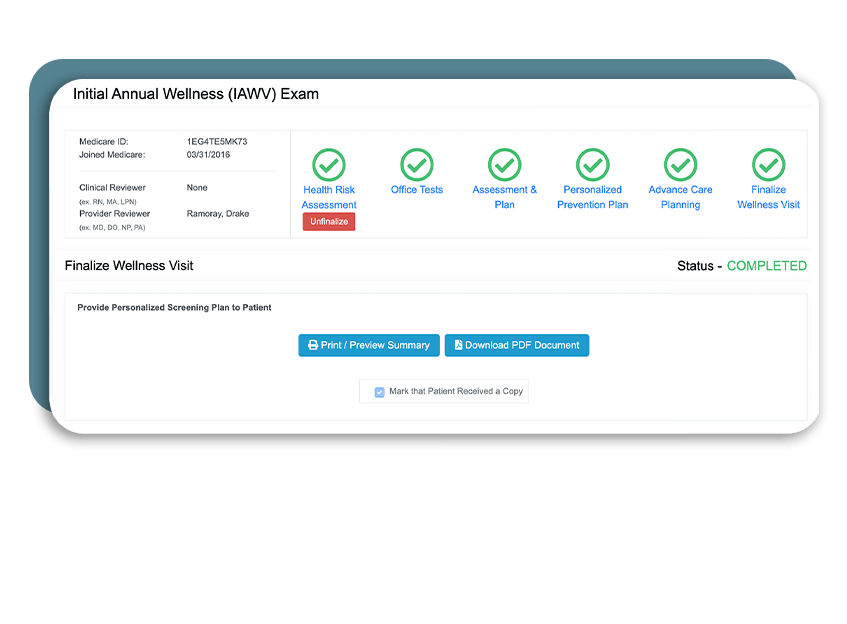Click the Finalize Wellness Visit checkmark icon
The image size is (847, 624).
pos(769,164)
